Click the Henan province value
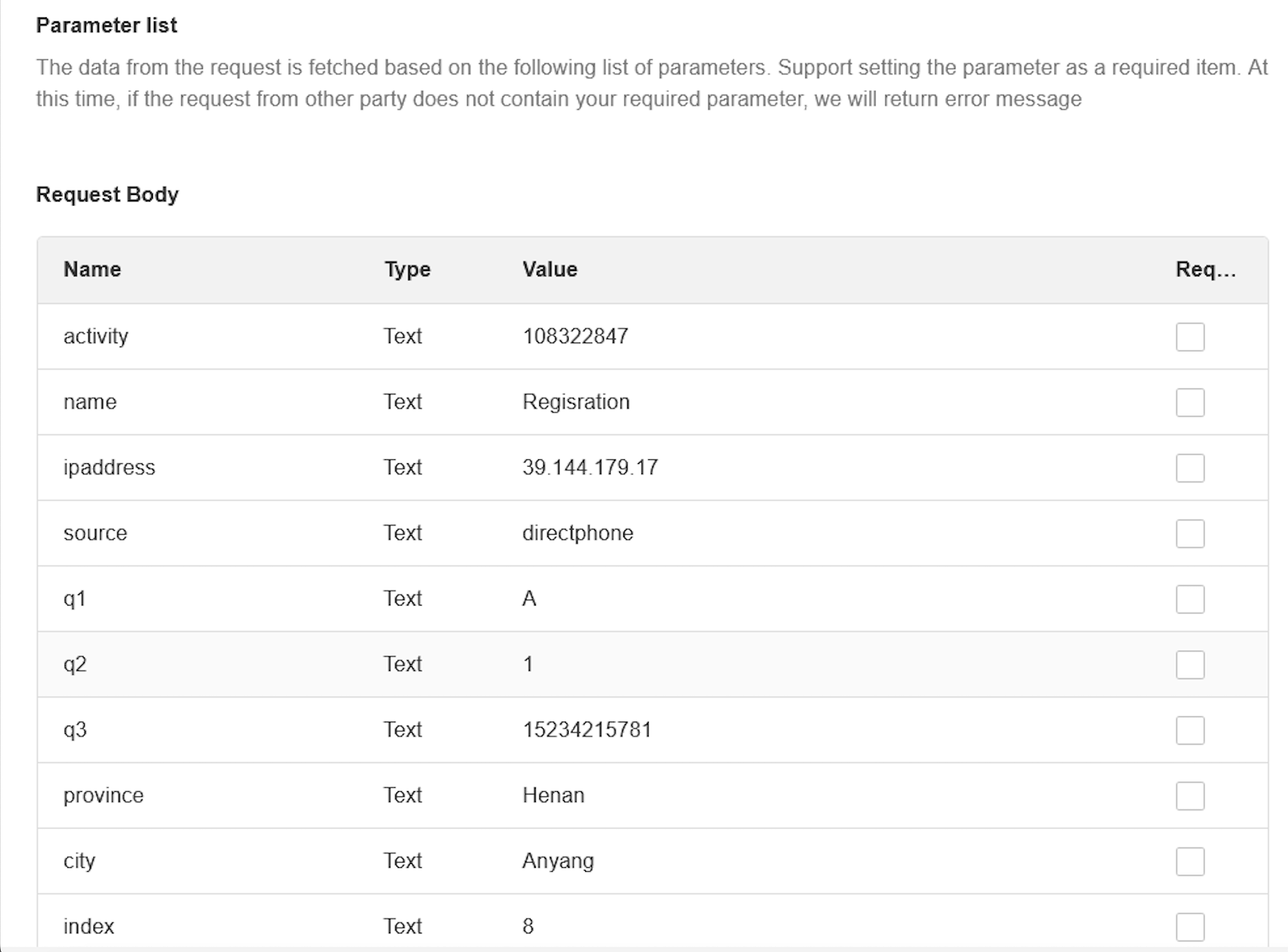This screenshot has height=952, width=1288. click(x=553, y=795)
